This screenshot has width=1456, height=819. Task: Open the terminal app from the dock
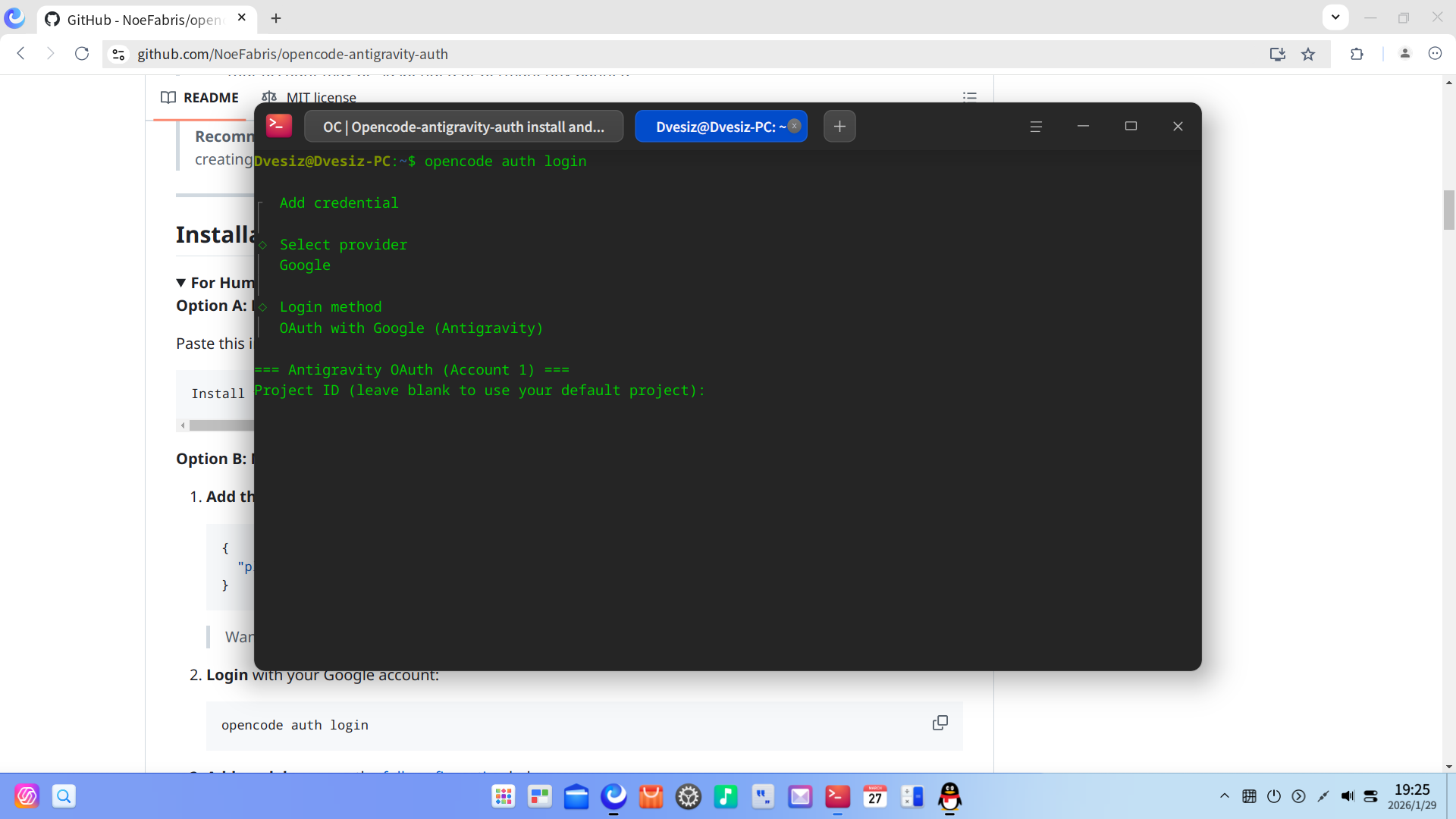click(838, 797)
